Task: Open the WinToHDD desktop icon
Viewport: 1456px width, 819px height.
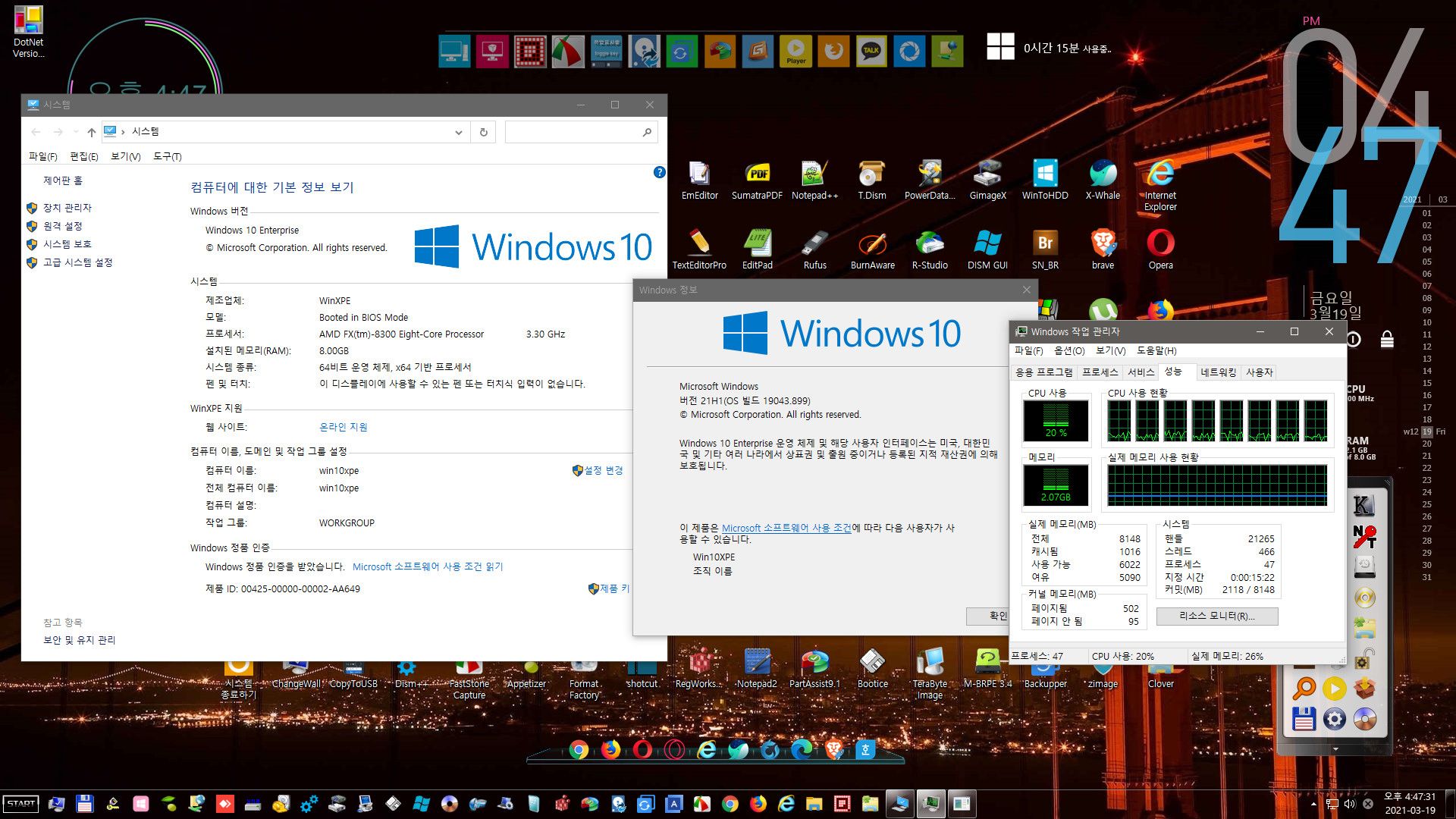Action: [1045, 180]
